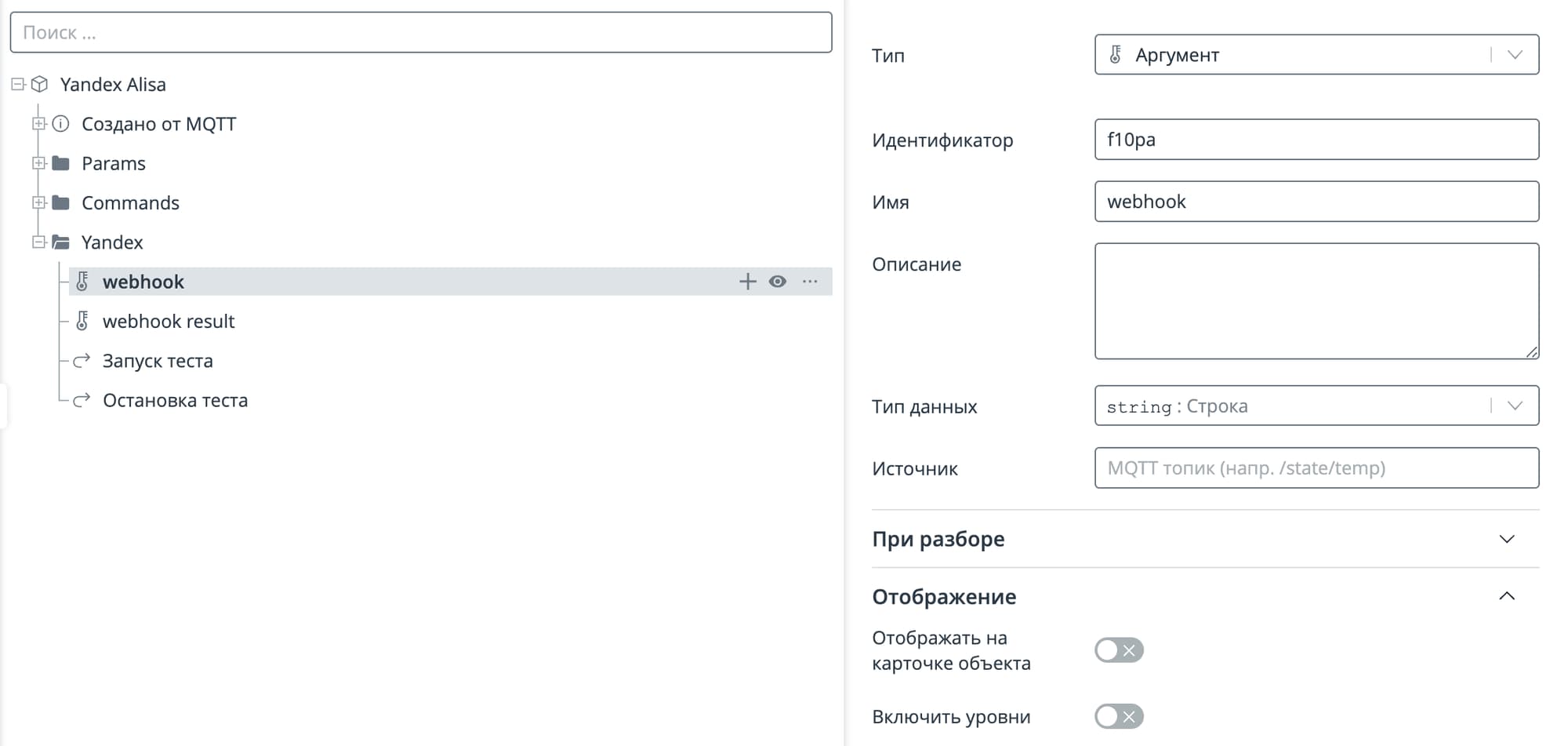Screen dimensions: 1568x746
Task: Open the three-dots menu for webhook
Action: 810,282
